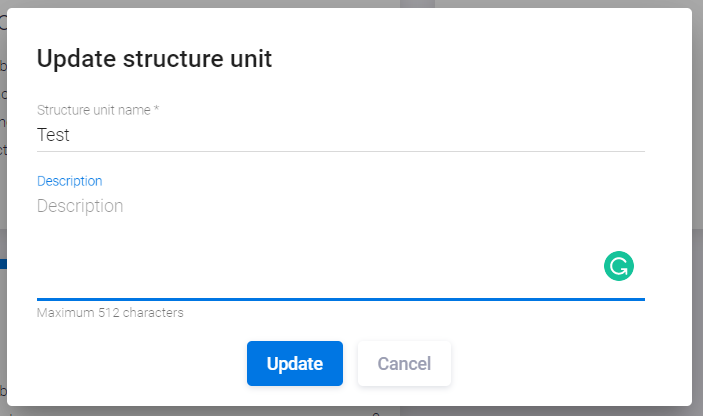This screenshot has width=703, height=416.
Task: Click the 'Structure unit name *' label
Action: (x=94, y=110)
